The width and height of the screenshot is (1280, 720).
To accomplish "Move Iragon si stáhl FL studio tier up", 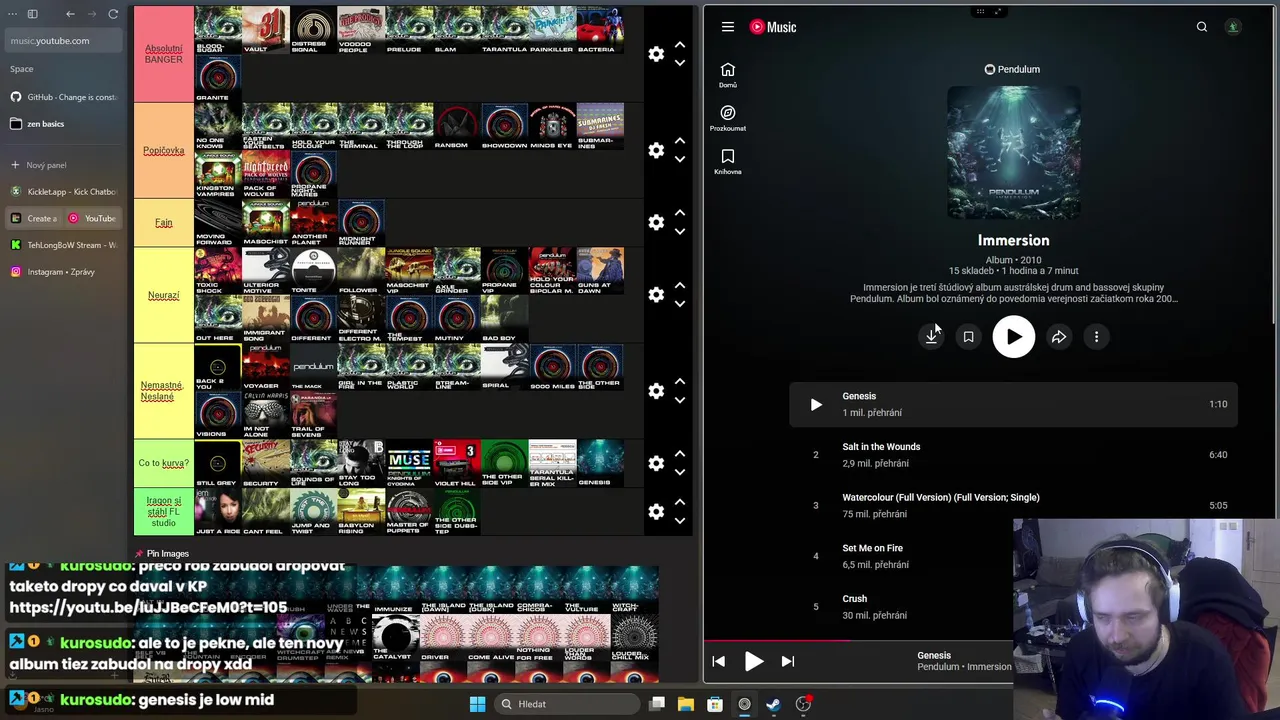I will 680,502.
